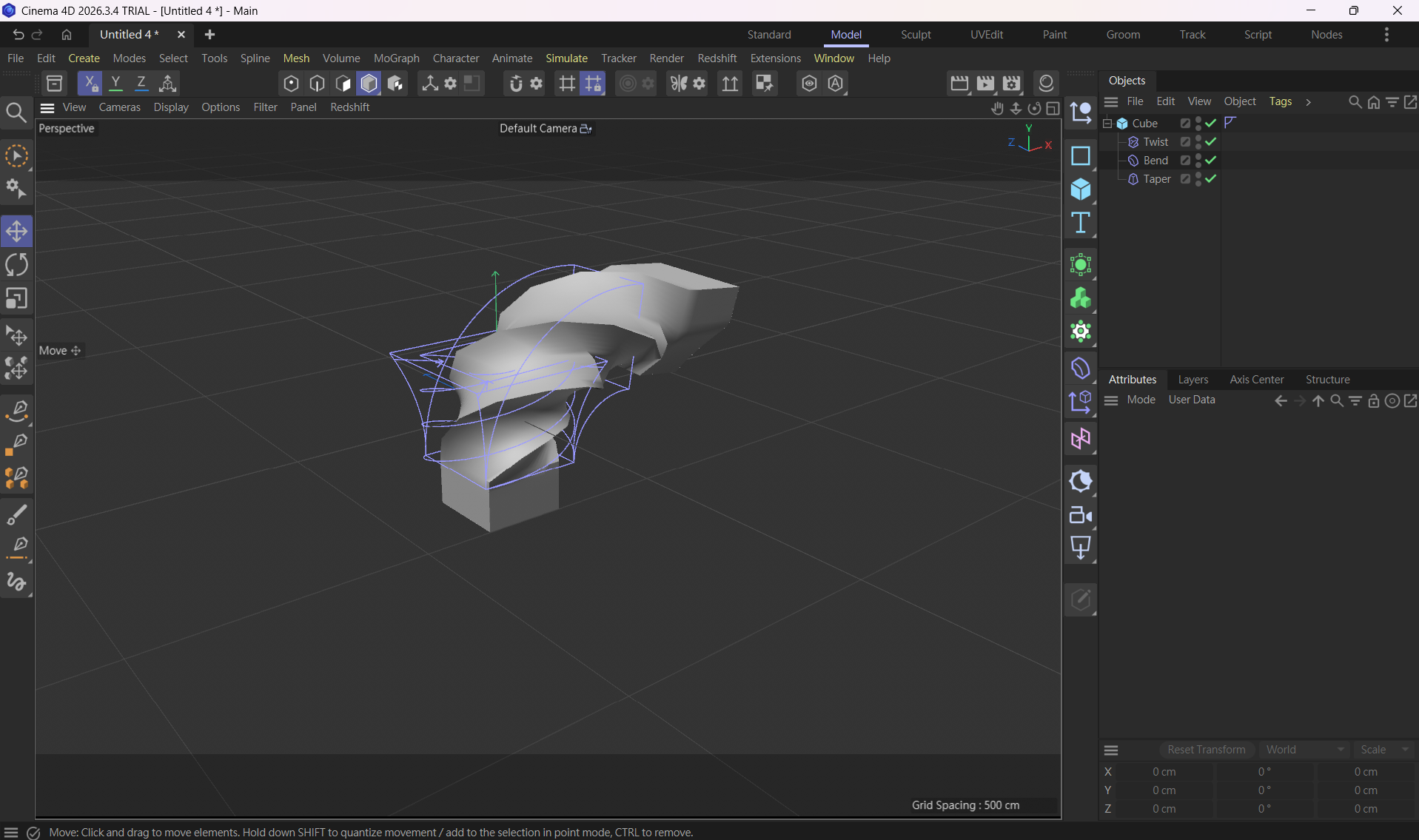Image resolution: width=1419 pixels, height=840 pixels.
Task: Switch to the UVEdit layout
Action: pos(987,35)
